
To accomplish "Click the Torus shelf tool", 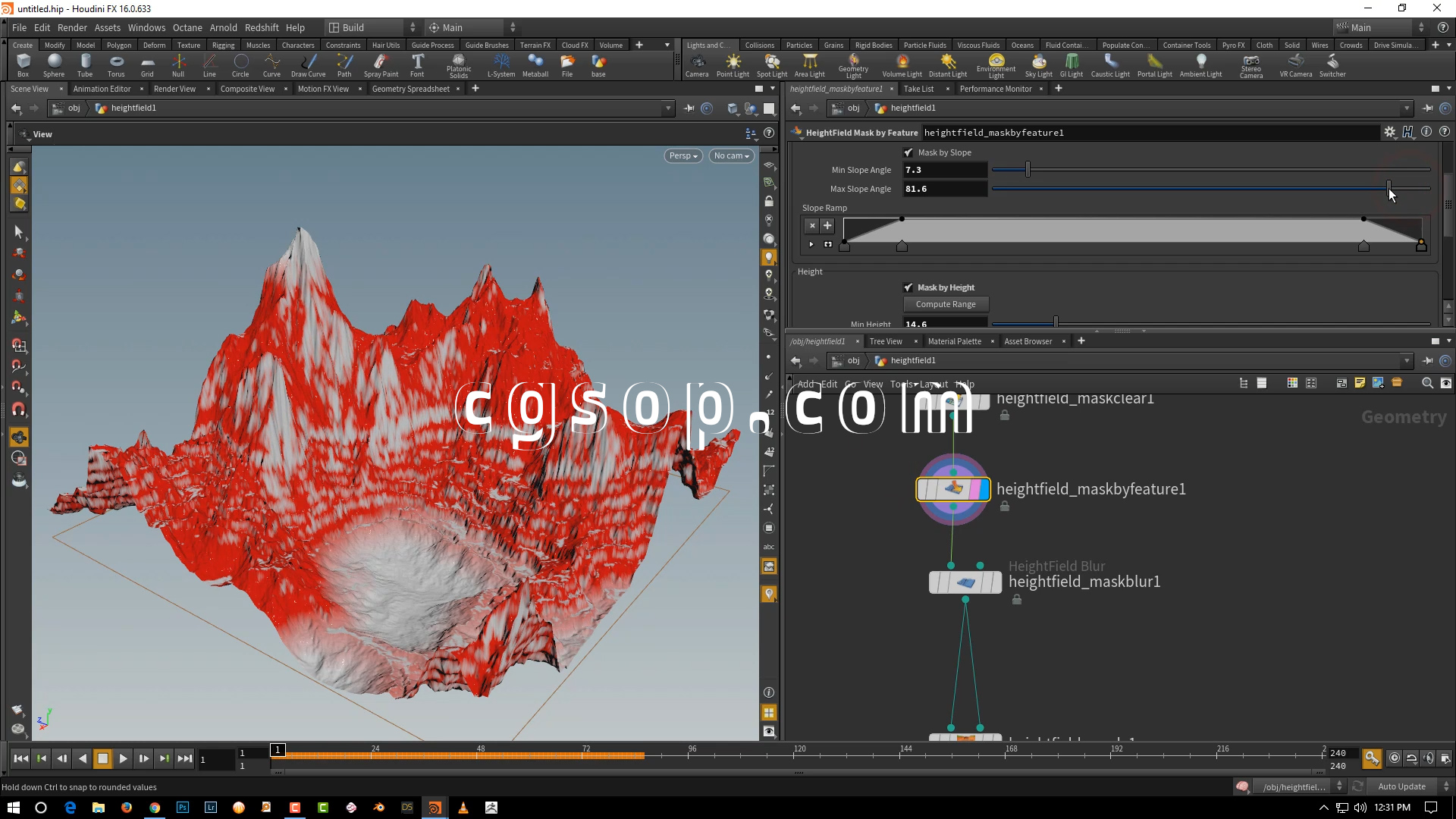I will [x=116, y=64].
